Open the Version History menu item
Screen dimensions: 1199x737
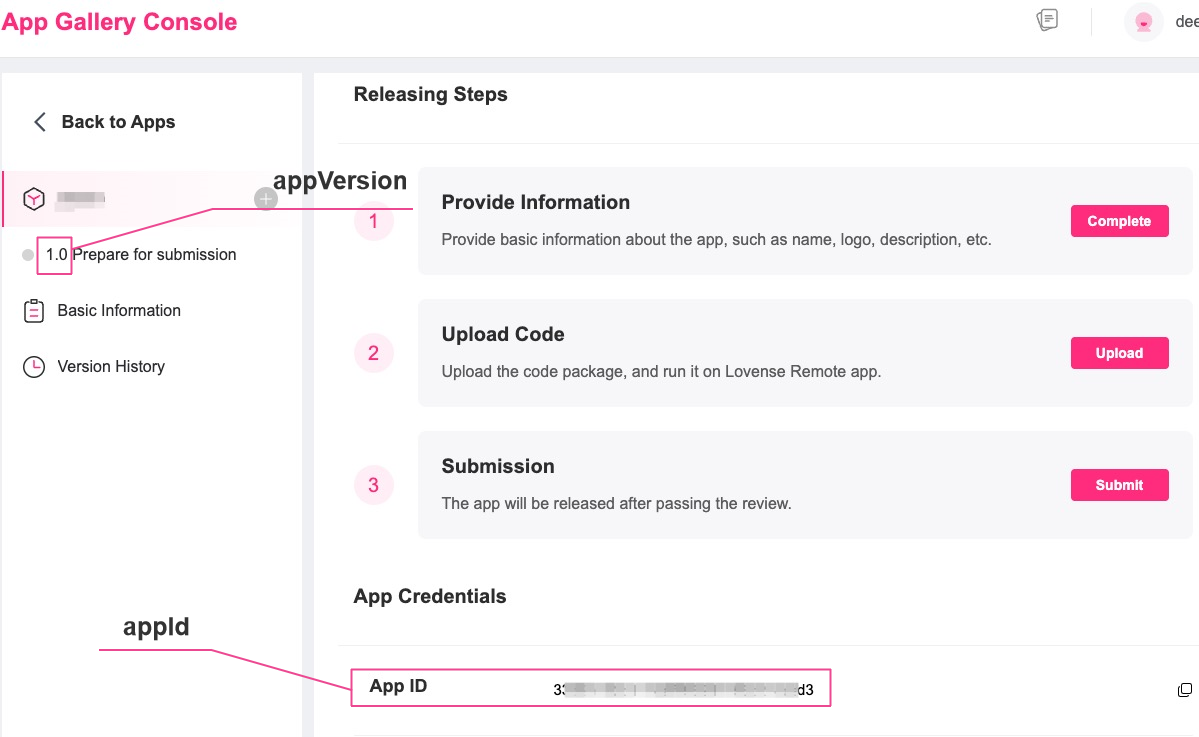pos(111,367)
